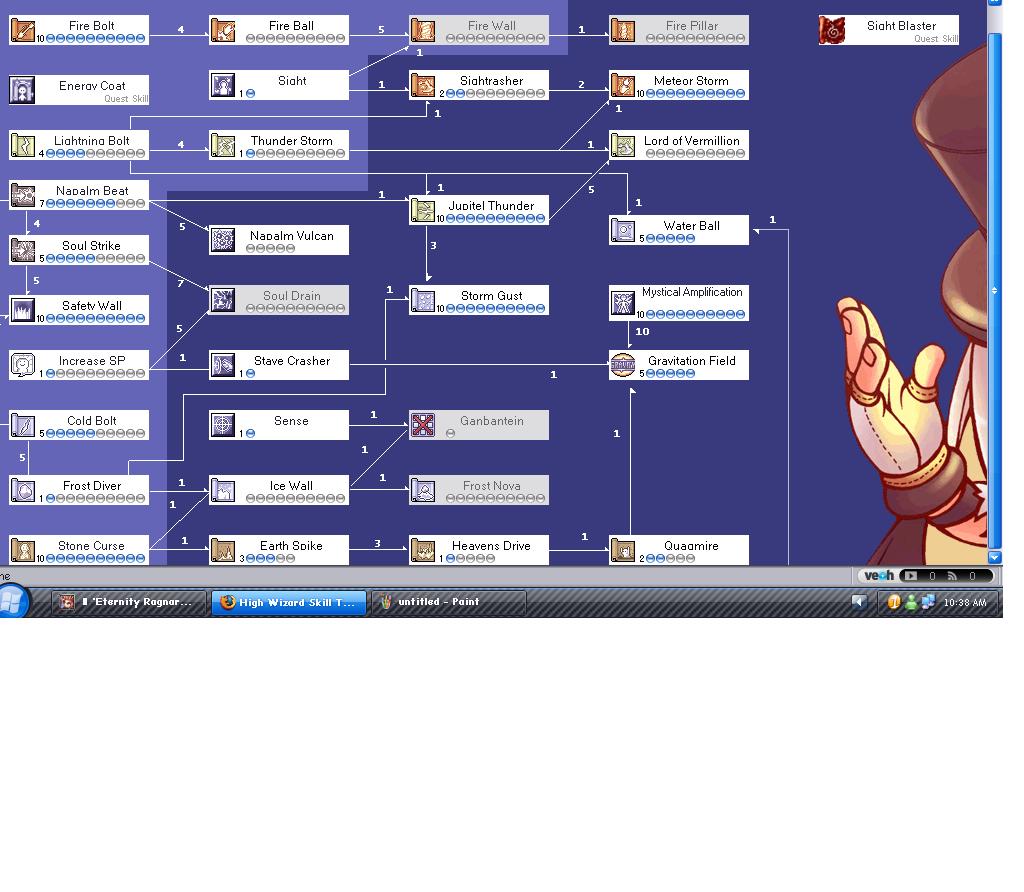Click the Sight skill level dot
1024x892 pixels.
(x=250, y=93)
